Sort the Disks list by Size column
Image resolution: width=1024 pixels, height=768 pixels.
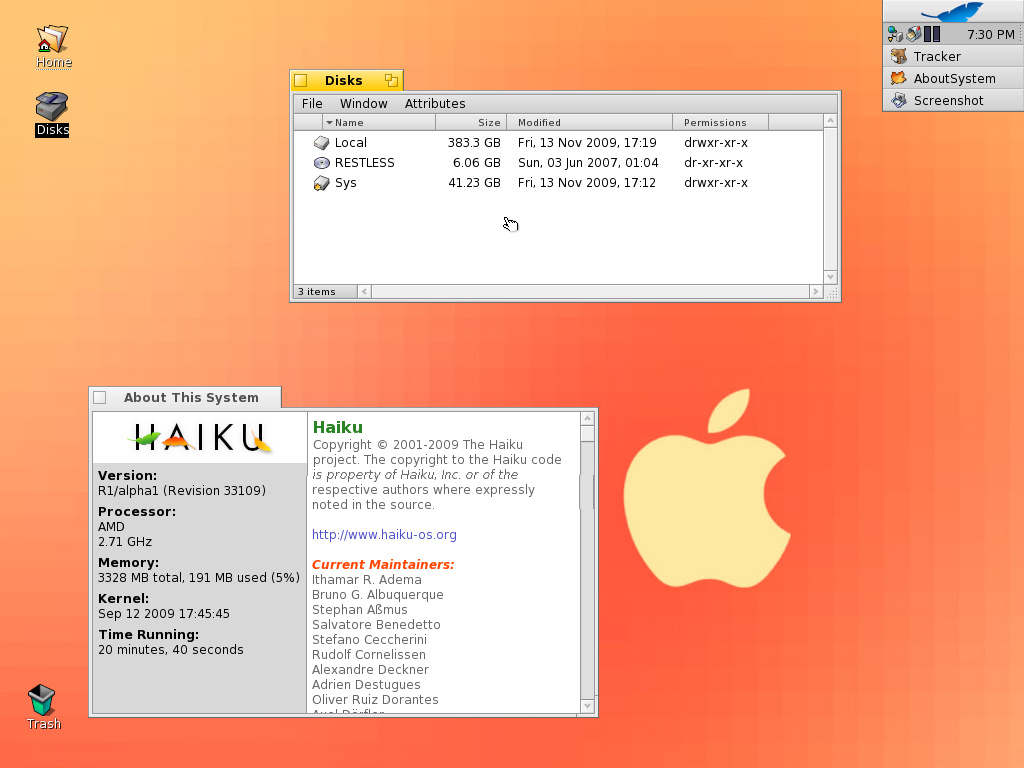coord(471,122)
